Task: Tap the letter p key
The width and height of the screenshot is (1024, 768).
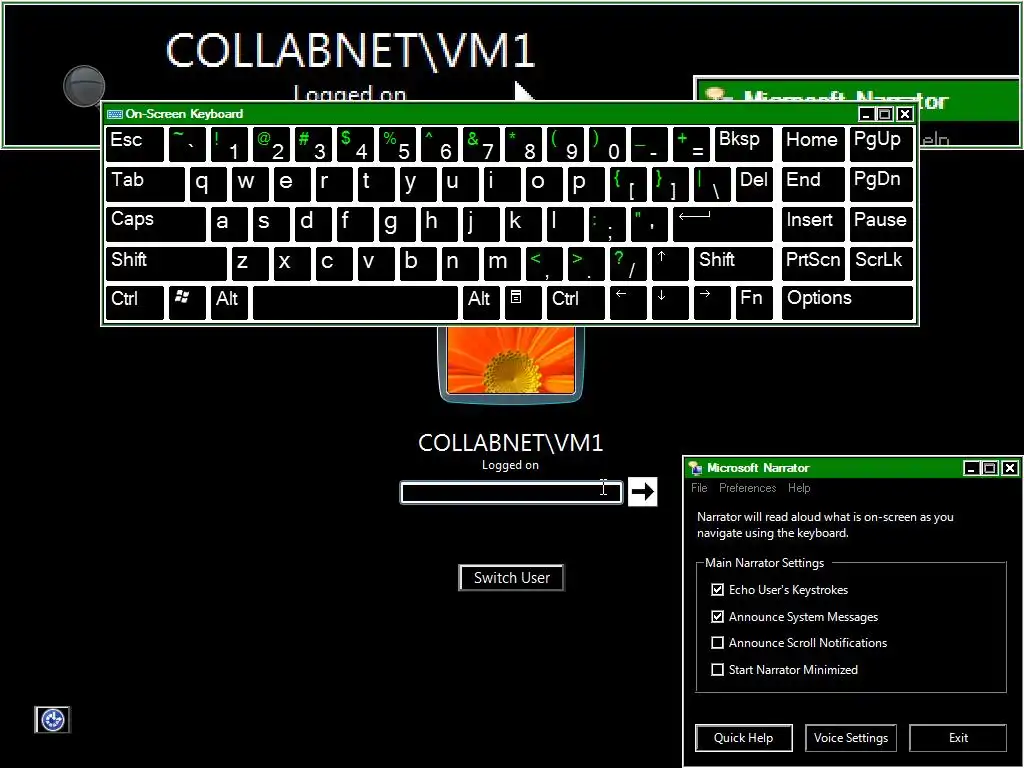Action: pos(586,184)
